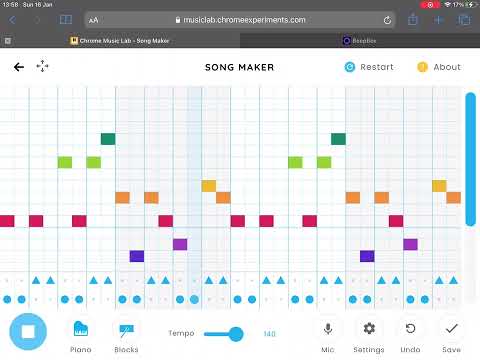Image resolution: width=480 pixels, height=360 pixels.
Task: Edit the tempo value 140
Action: click(269, 334)
